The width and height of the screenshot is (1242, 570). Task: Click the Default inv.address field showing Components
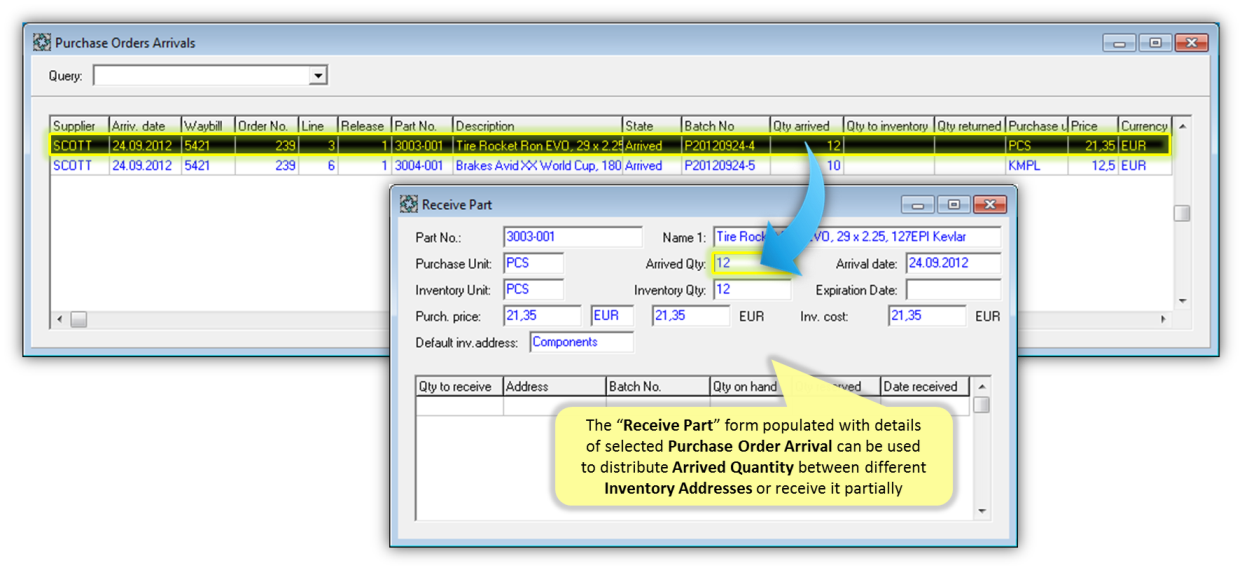pos(581,343)
